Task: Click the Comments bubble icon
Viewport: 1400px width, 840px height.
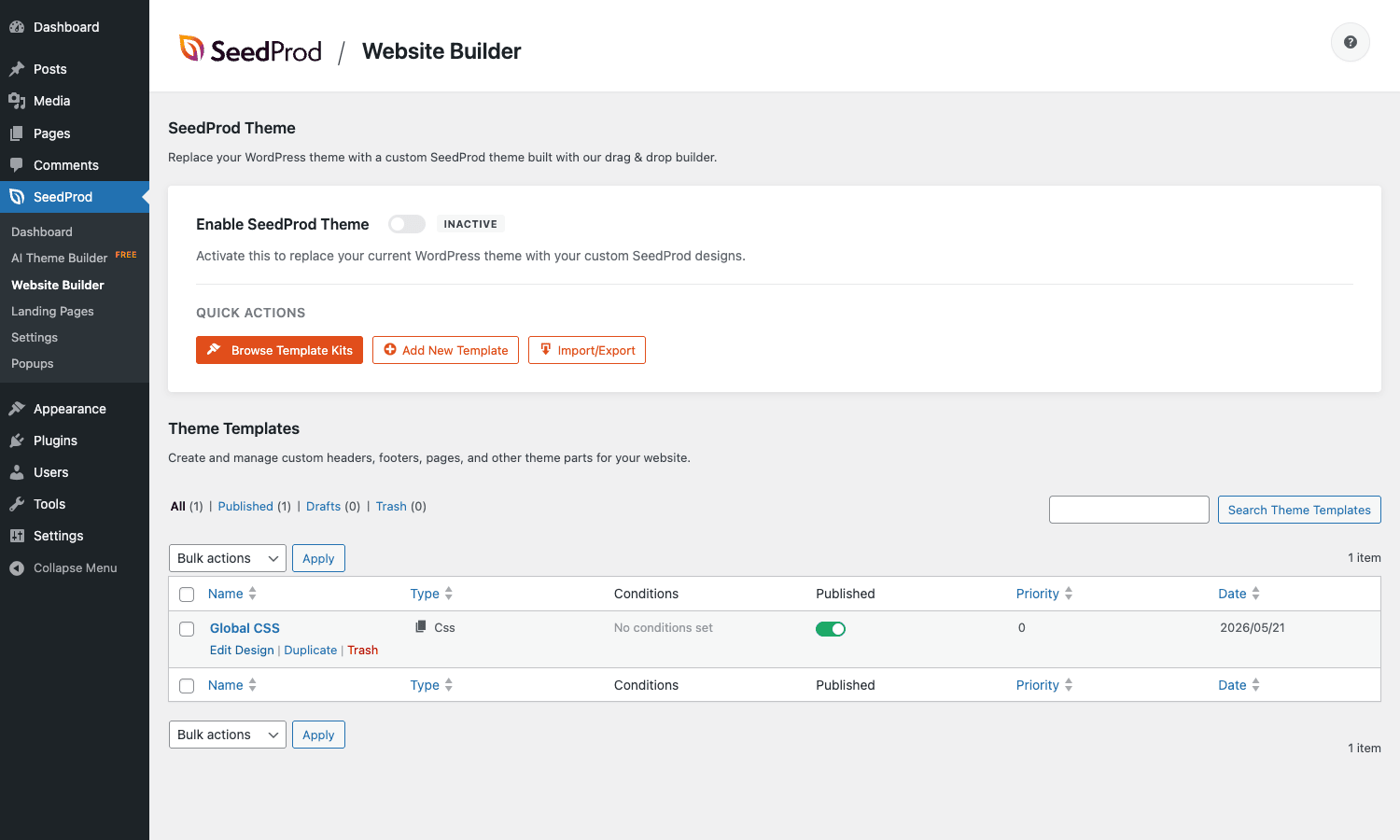Action: coord(17,165)
